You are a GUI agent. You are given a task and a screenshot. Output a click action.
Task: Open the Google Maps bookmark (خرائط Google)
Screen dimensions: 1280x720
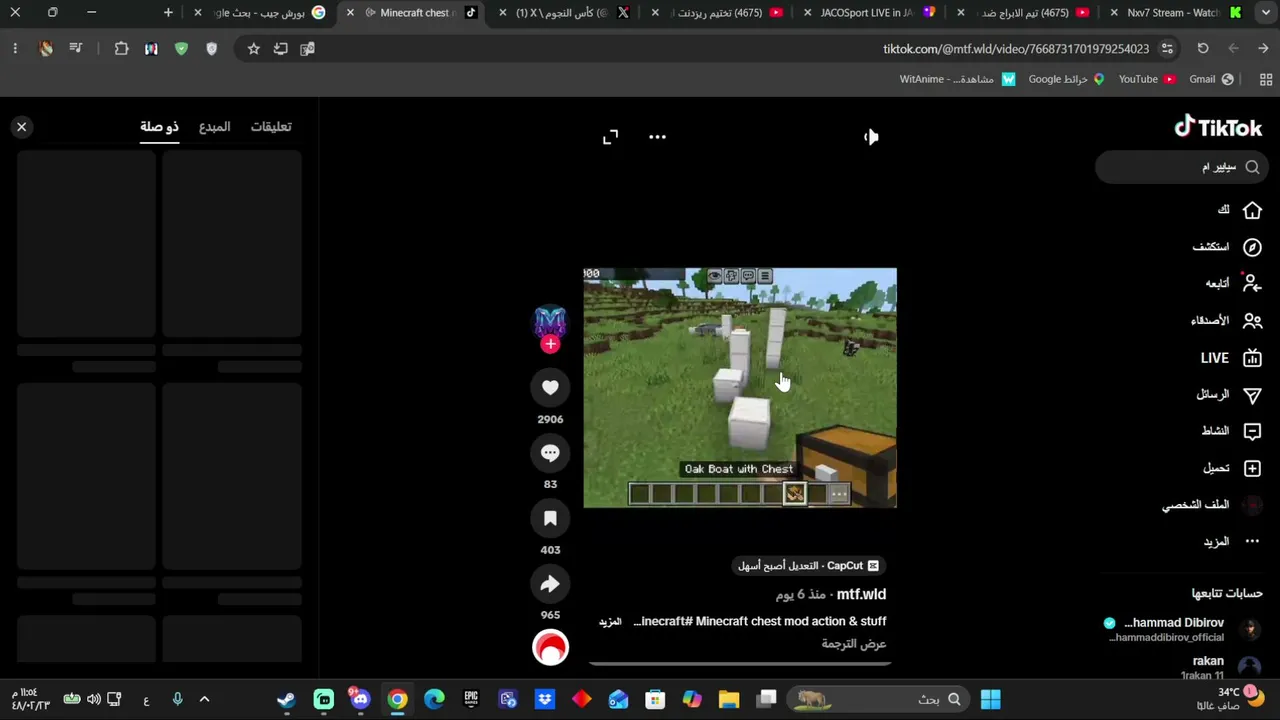click(1067, 79)
